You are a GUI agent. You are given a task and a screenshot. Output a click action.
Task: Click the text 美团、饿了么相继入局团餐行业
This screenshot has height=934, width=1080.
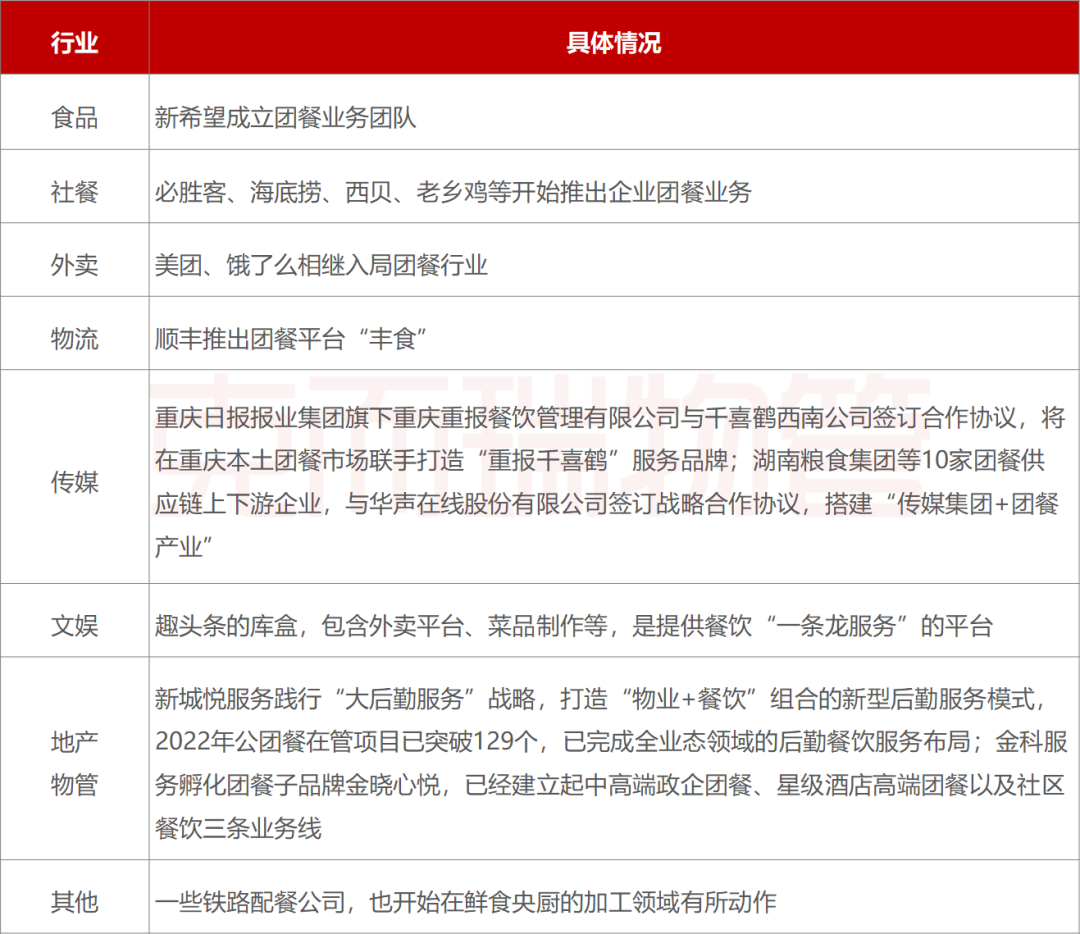[x=321, y=265]
